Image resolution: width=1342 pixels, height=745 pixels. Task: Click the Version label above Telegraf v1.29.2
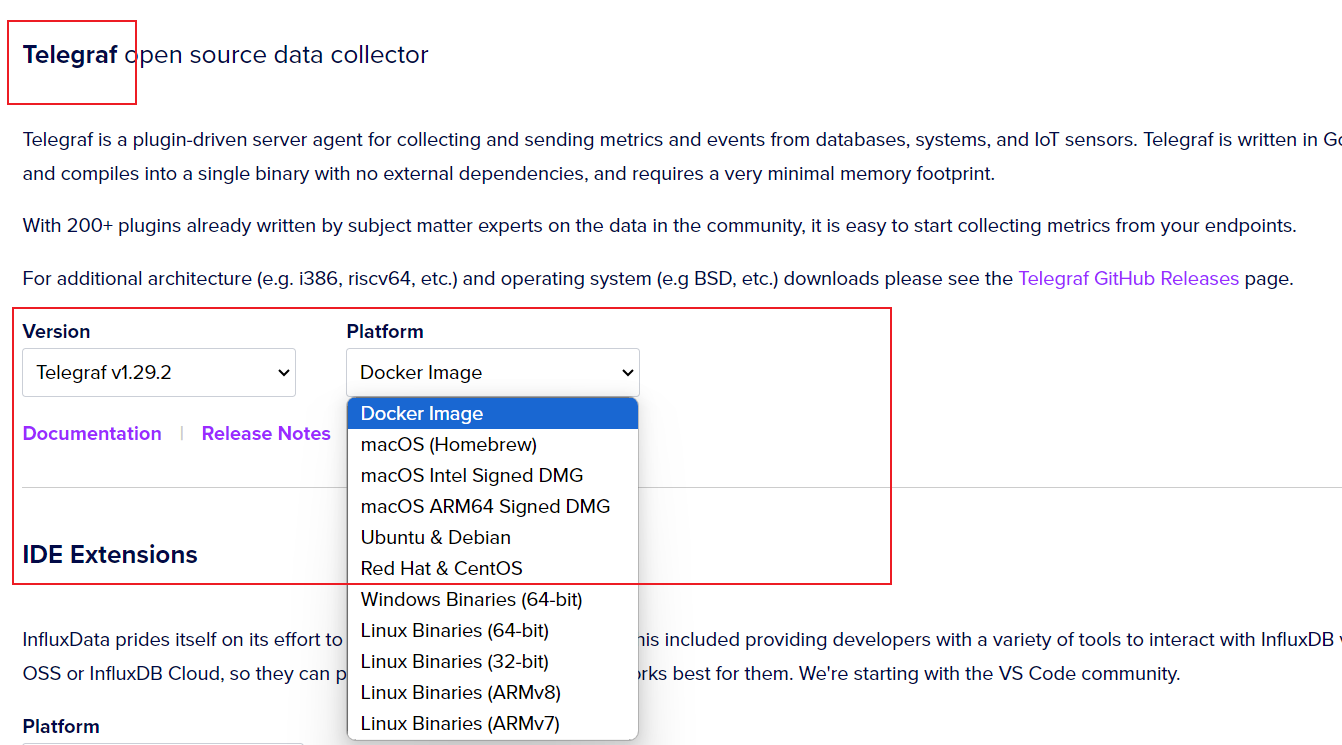coord(56,331)
